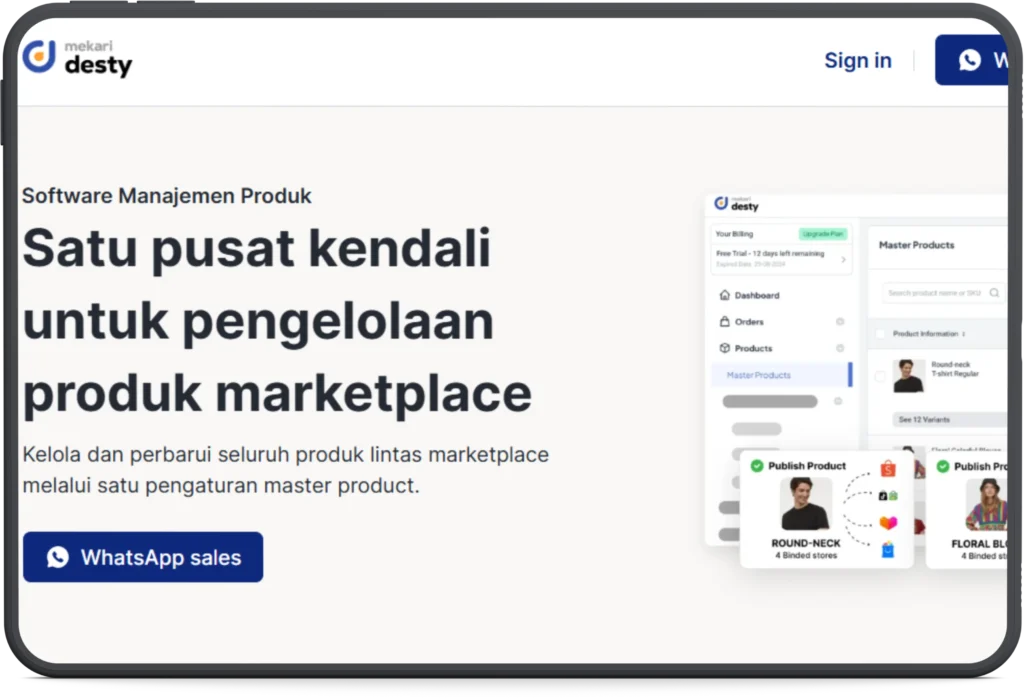Click the 'Round-neck T-shirt Regular' product name
1024x699 pixels.
pos(955,369)
